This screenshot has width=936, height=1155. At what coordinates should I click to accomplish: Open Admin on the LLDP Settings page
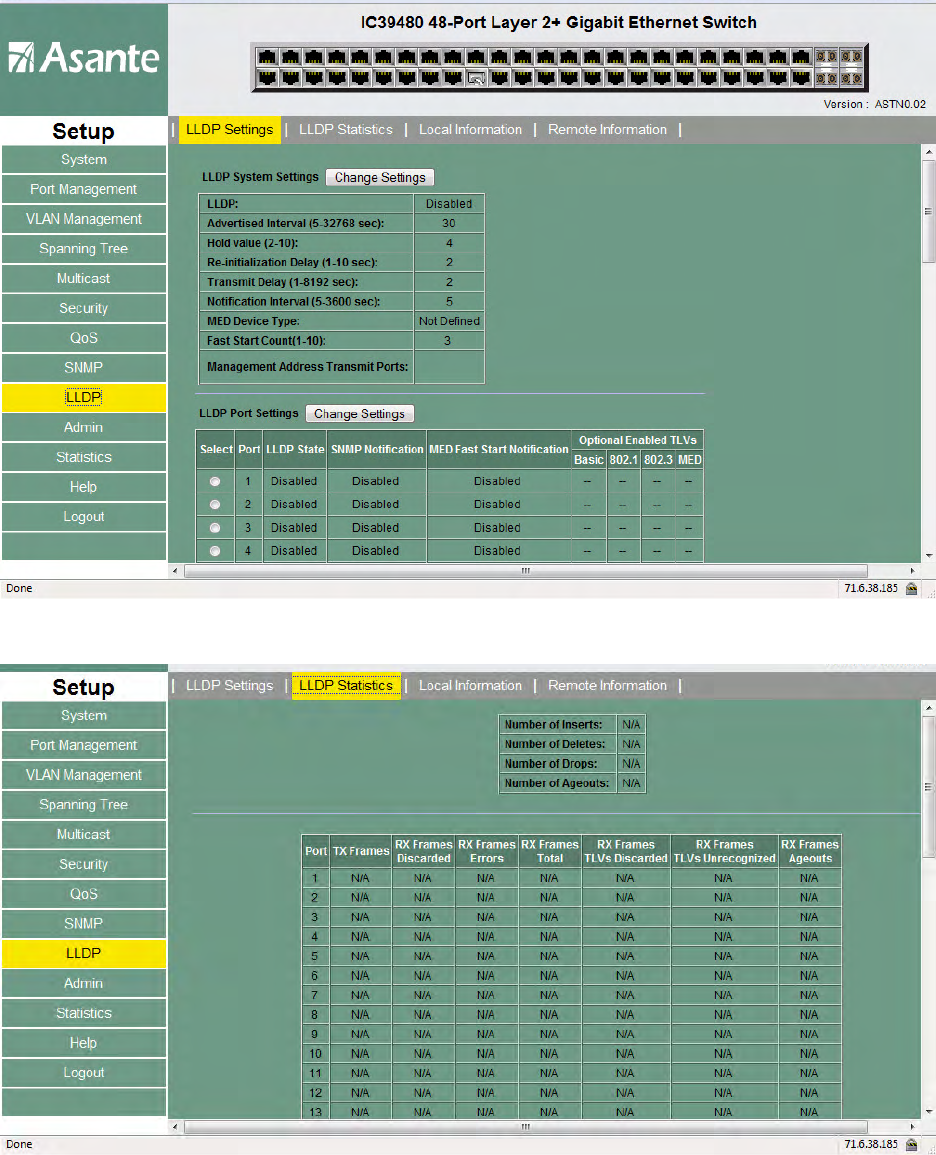pyautogui.click(x=84, y=427)
